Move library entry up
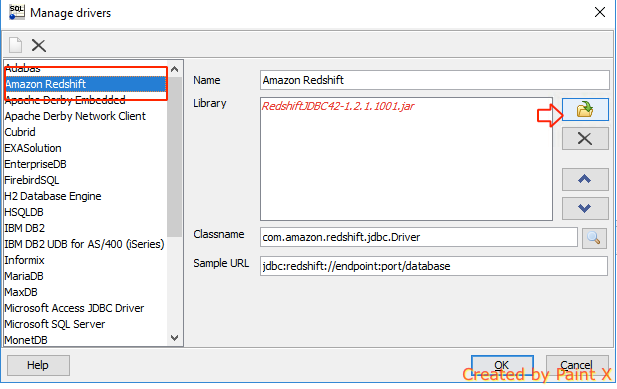This screenshot has height=389, width=617. (x=585, y=179)
